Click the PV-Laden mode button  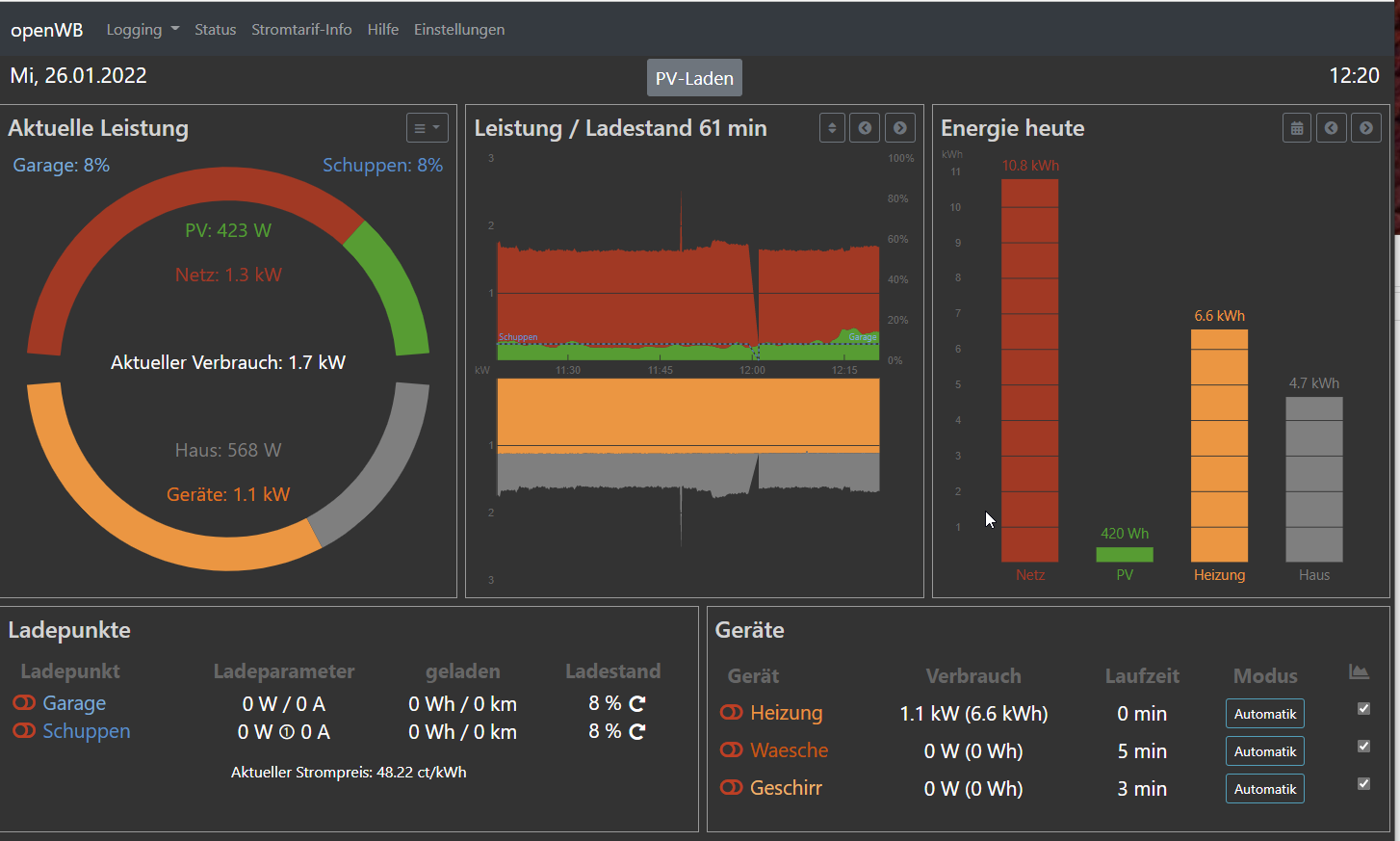(x=694, y=79)
